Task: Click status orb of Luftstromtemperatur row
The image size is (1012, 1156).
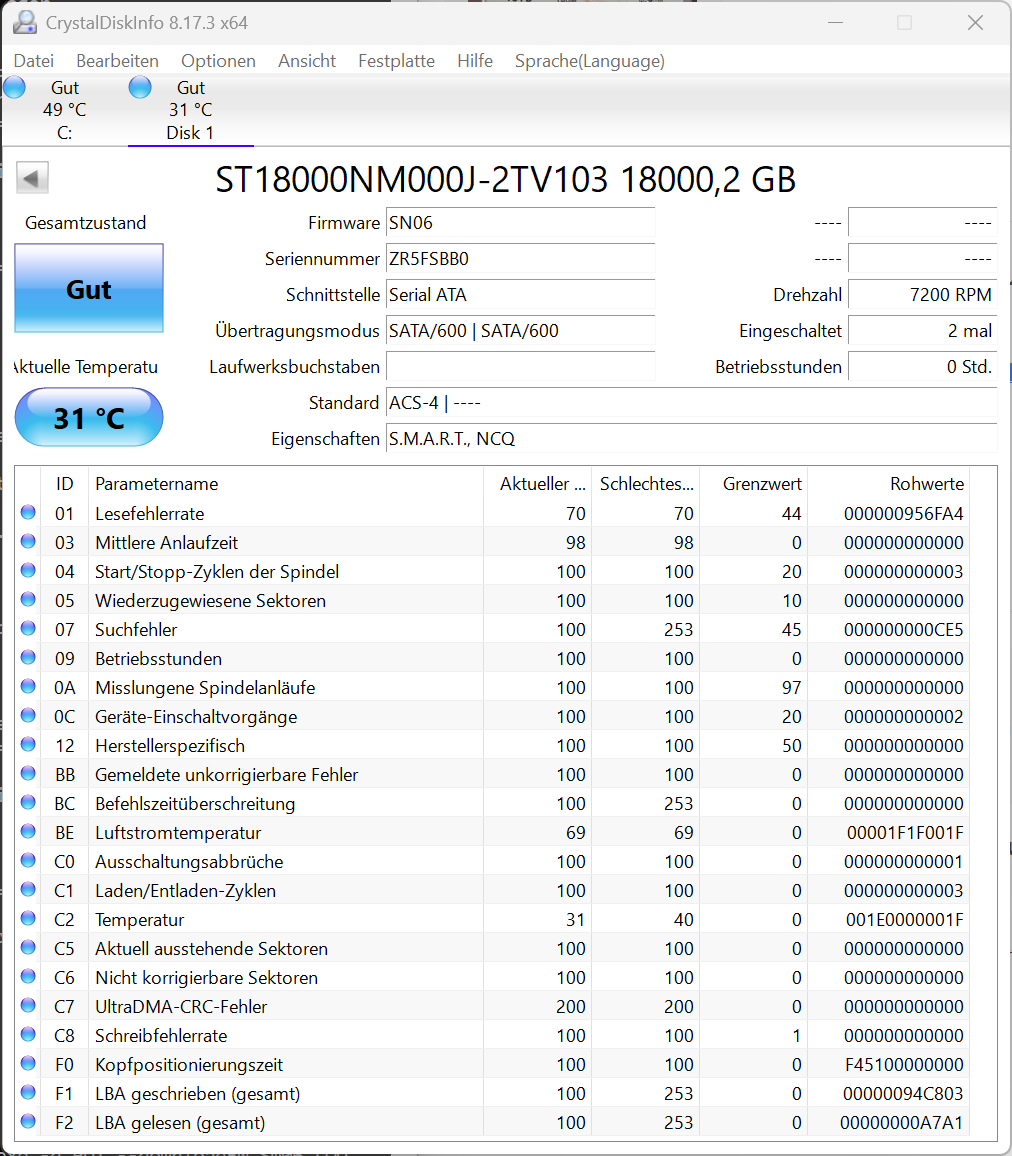Action: point(28,831)
